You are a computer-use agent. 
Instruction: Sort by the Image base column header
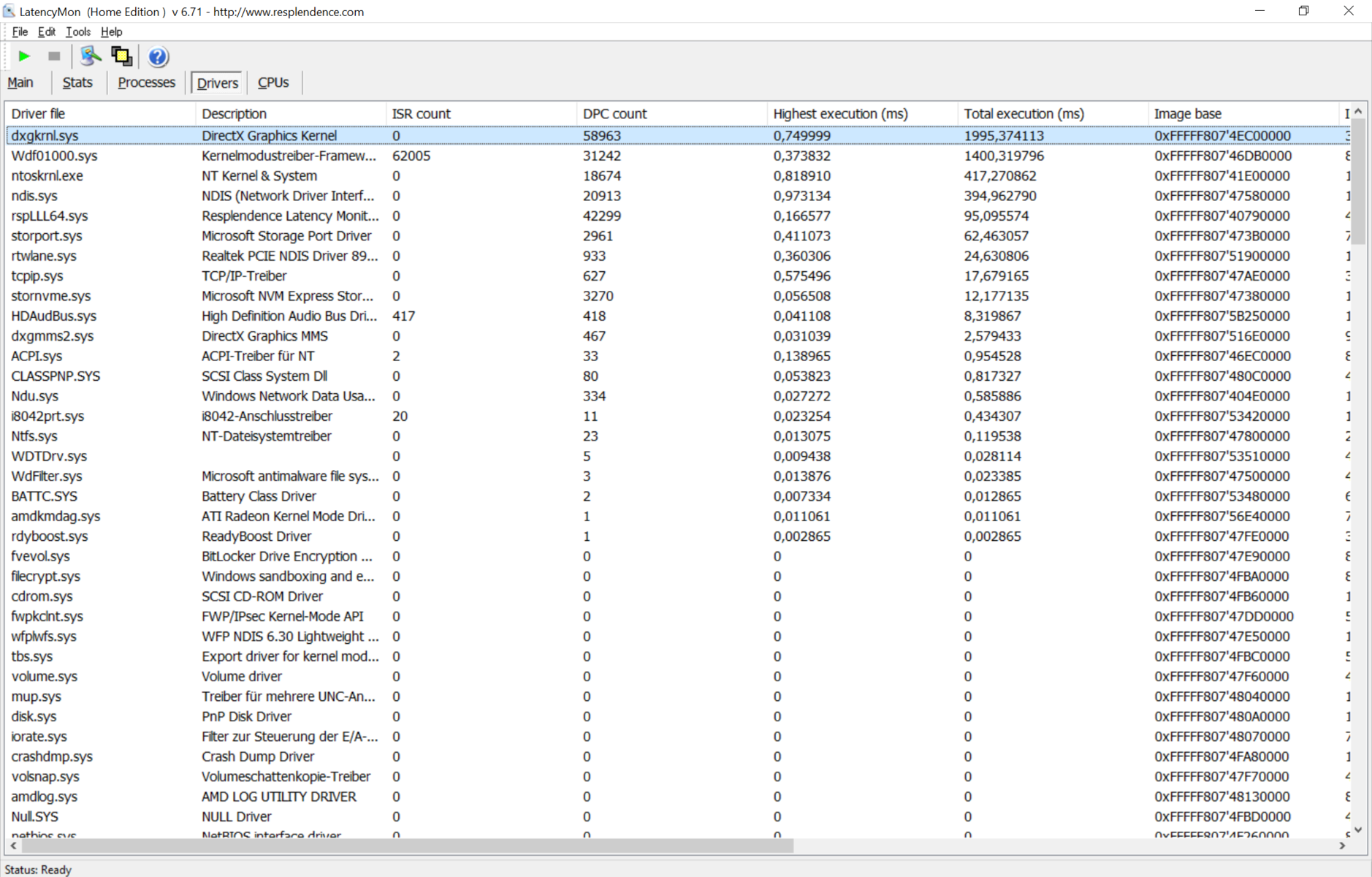coord(1243,114)
